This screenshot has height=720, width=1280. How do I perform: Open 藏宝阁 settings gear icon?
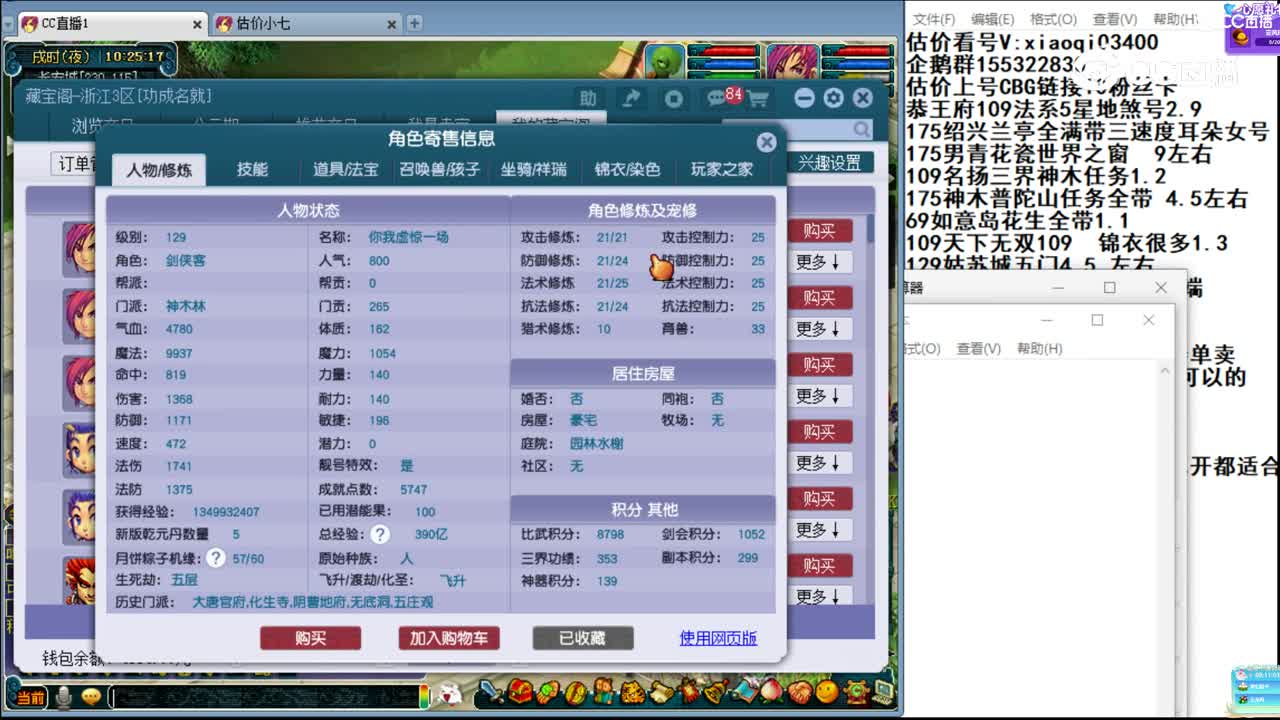click(834, 98)
